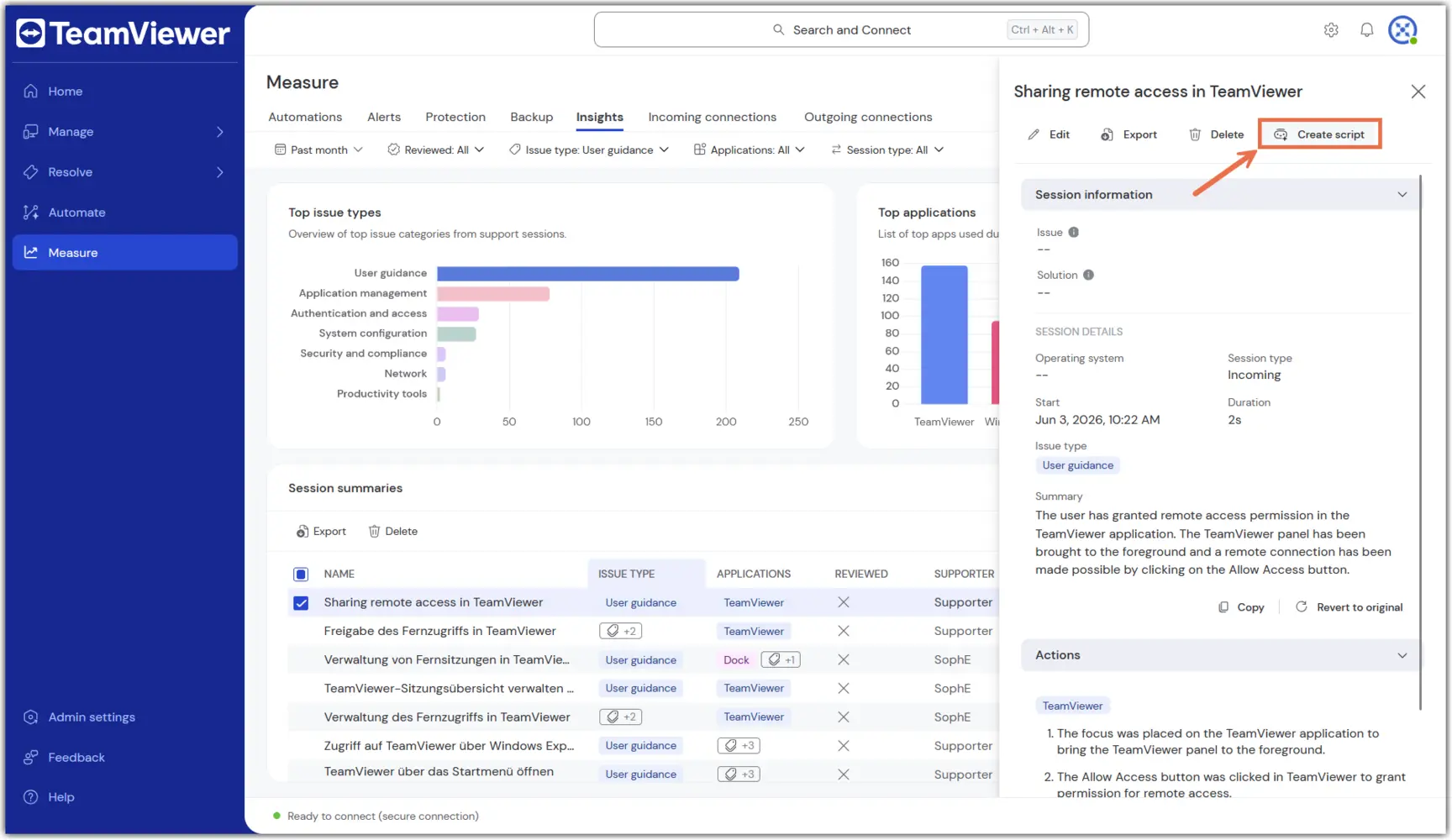Close the session details panel

tap(1418, 92)
